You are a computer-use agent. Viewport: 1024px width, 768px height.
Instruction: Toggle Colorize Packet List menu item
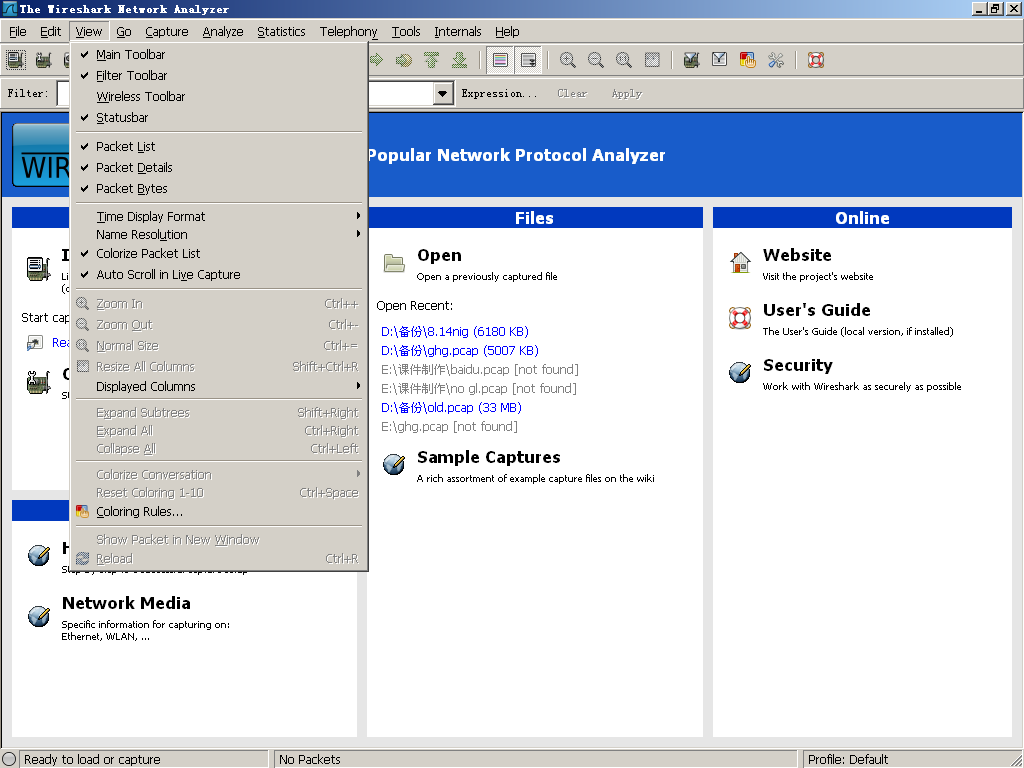coord(219,253)
